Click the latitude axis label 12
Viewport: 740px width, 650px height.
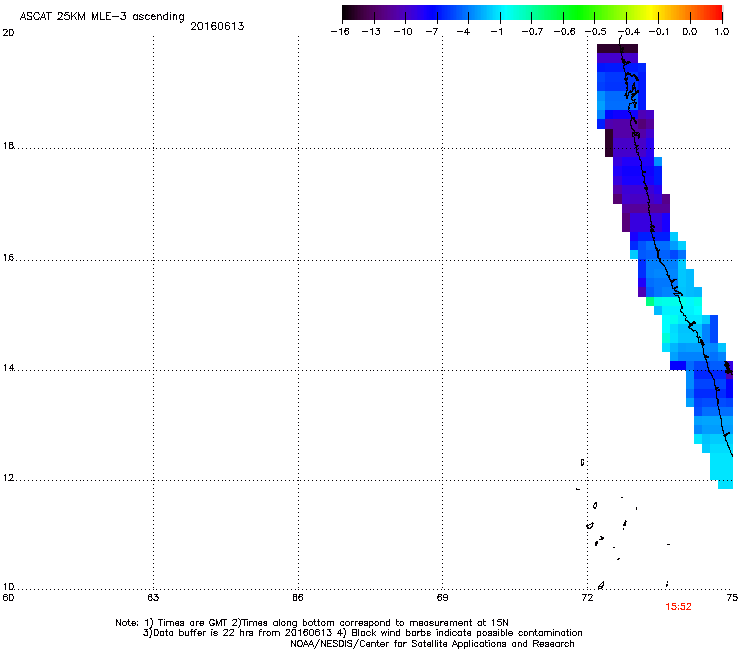pyautogui.click(x=8, y=478)
